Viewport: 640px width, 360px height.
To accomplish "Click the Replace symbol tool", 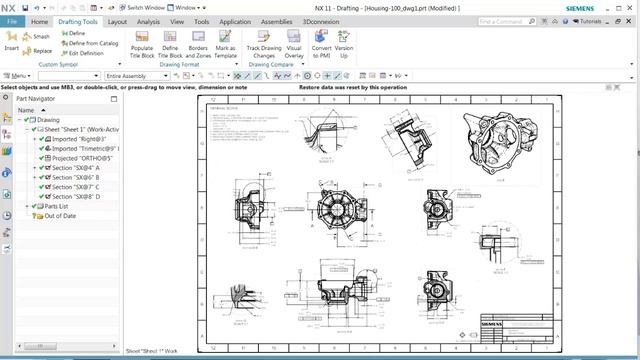I will point(37,51).
